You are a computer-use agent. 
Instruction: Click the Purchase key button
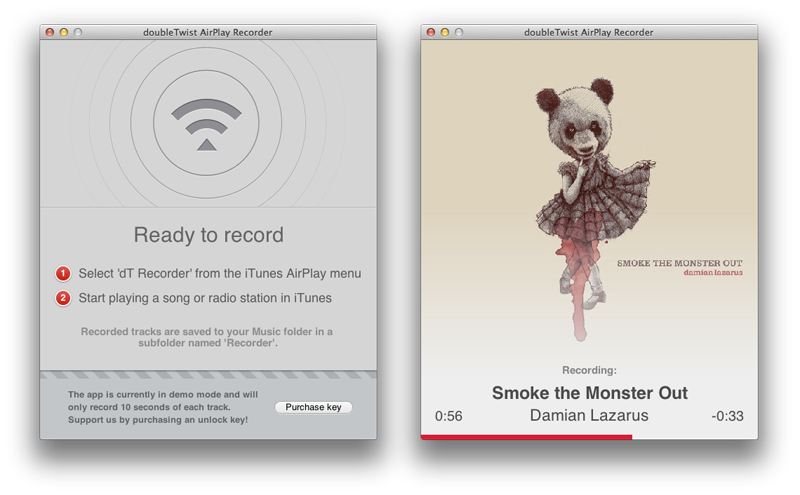313,407
